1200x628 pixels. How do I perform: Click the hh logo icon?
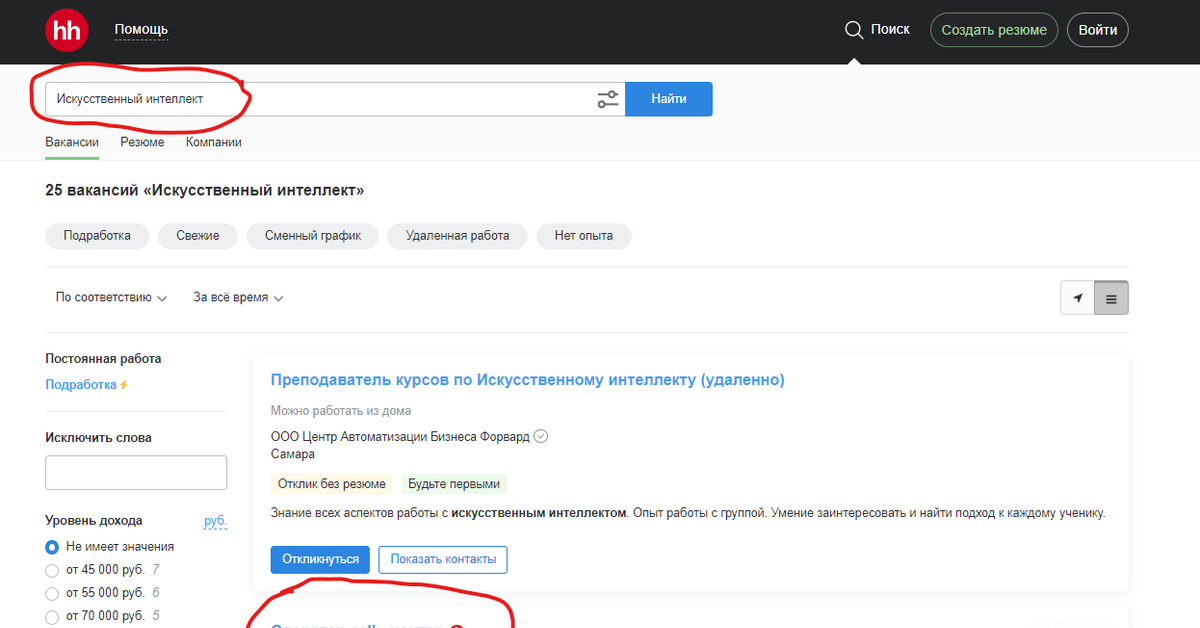click(67, 30)
